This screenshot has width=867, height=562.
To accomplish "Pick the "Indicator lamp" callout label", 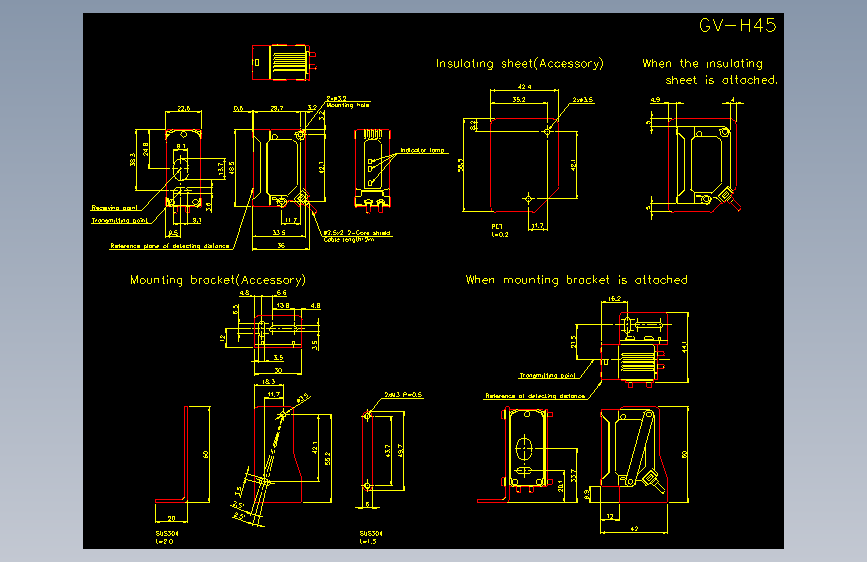I will [x=422, y=150].
